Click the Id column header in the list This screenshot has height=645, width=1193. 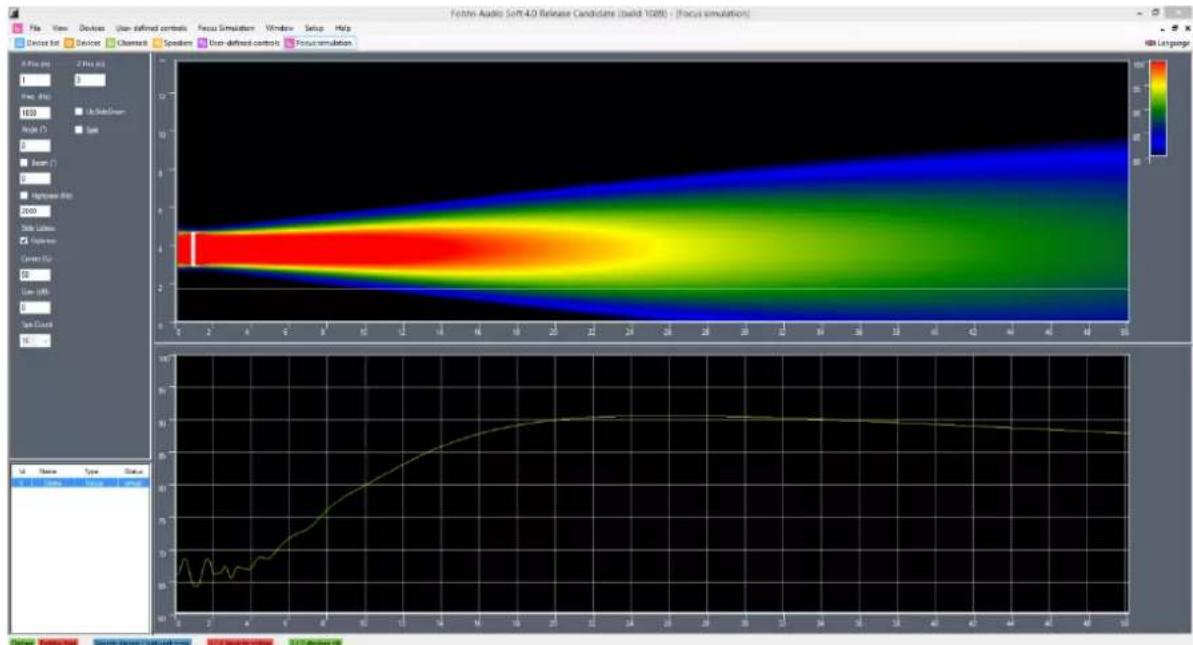(21, 472)
